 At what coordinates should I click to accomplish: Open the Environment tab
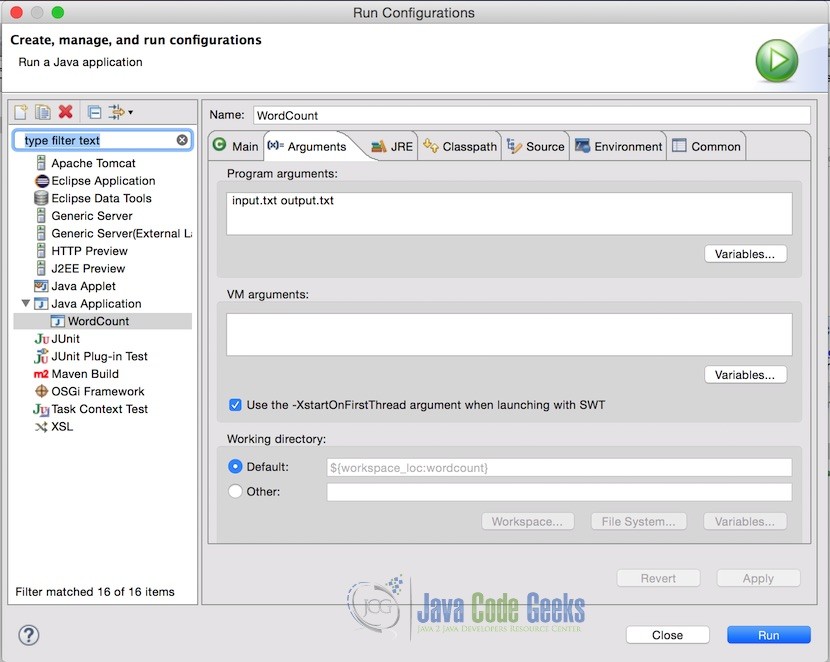(618, 146)
